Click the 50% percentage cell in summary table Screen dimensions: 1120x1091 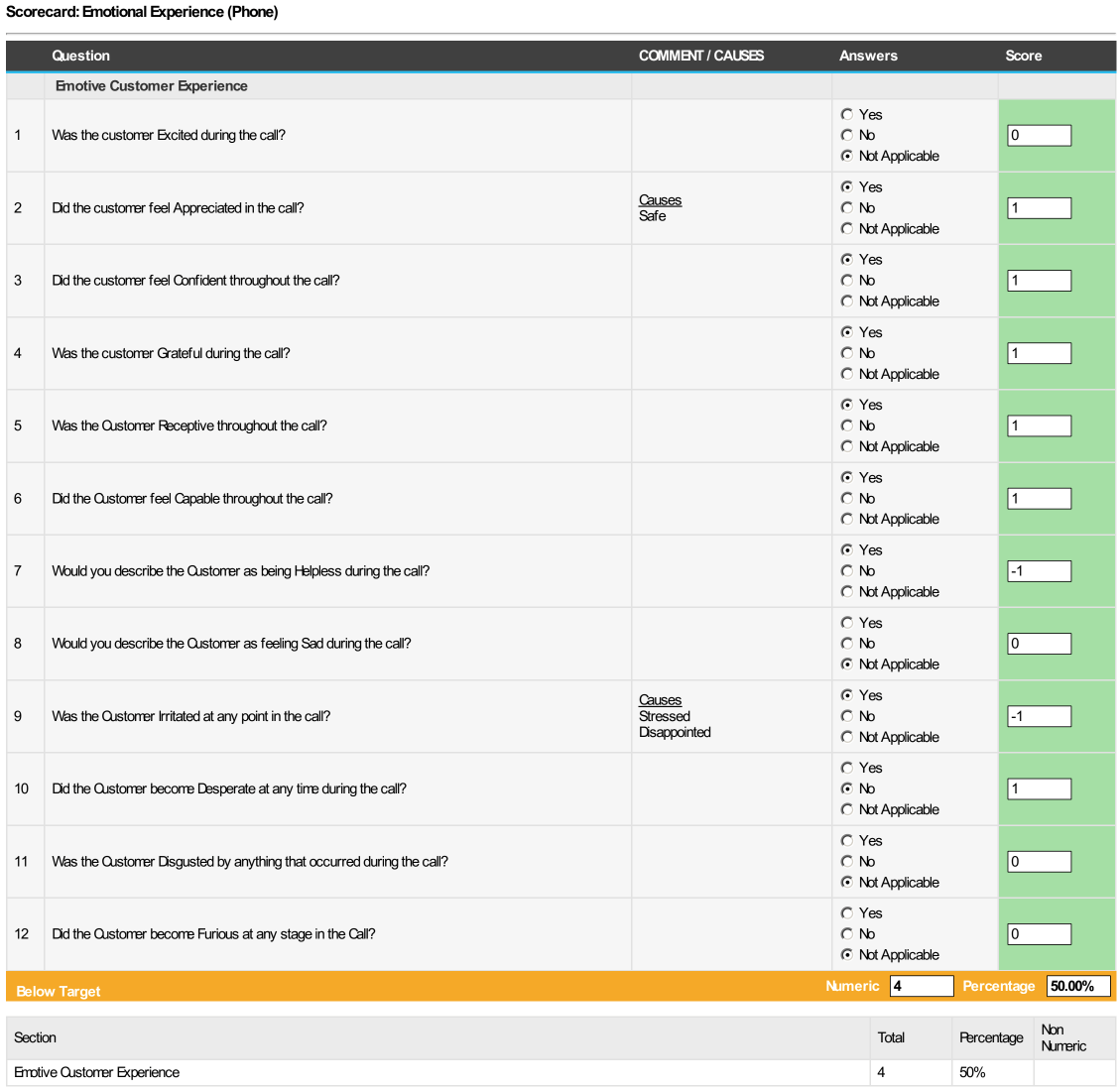[973, 1072]
